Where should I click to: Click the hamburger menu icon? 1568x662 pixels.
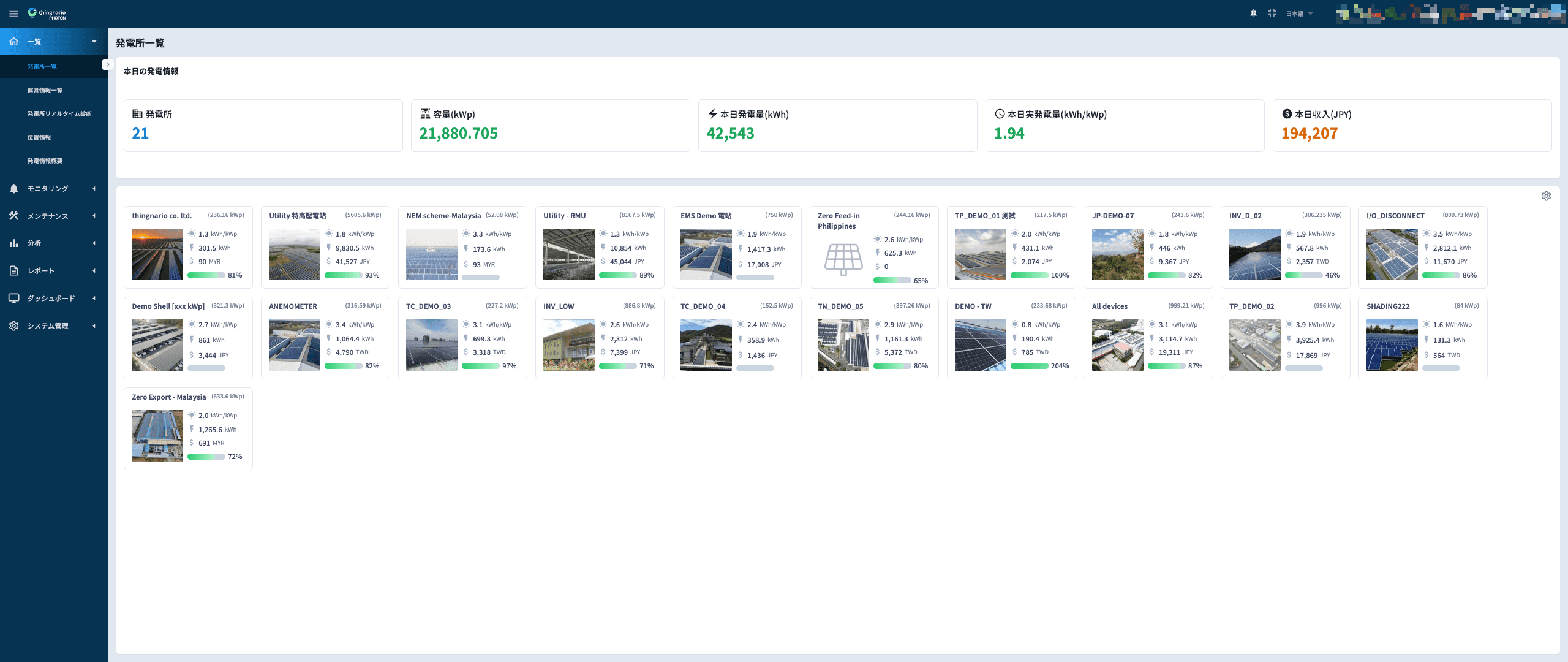[x=13, y=13]
